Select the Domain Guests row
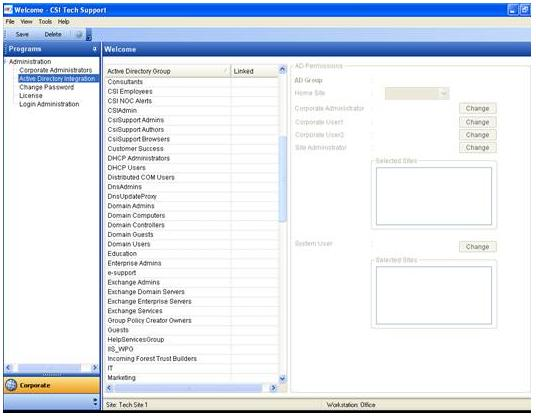The height and width of the screenshot is (417, 536). [x=192, y=234]
